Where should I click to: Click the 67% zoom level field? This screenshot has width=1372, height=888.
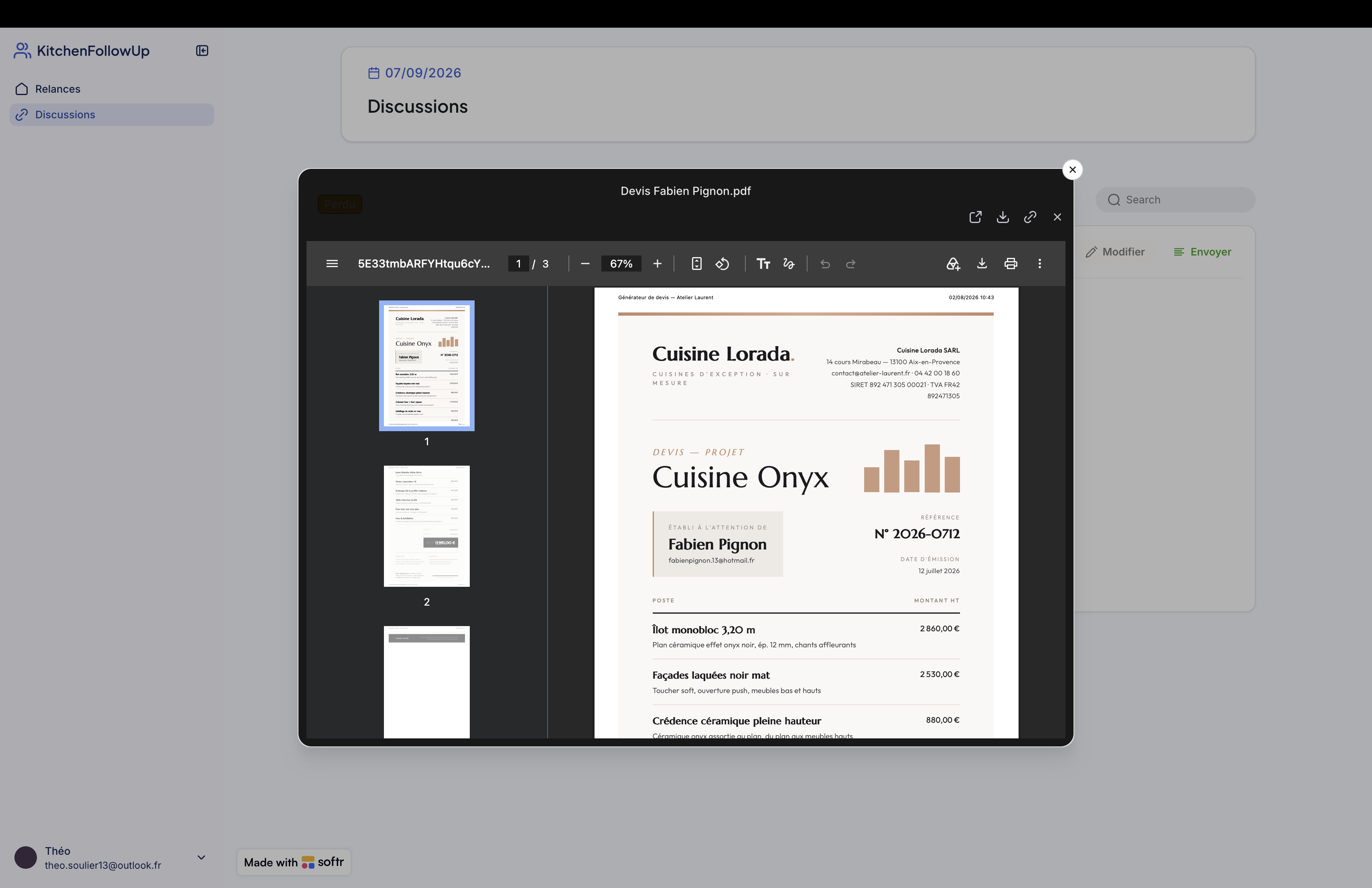point(621,264)
